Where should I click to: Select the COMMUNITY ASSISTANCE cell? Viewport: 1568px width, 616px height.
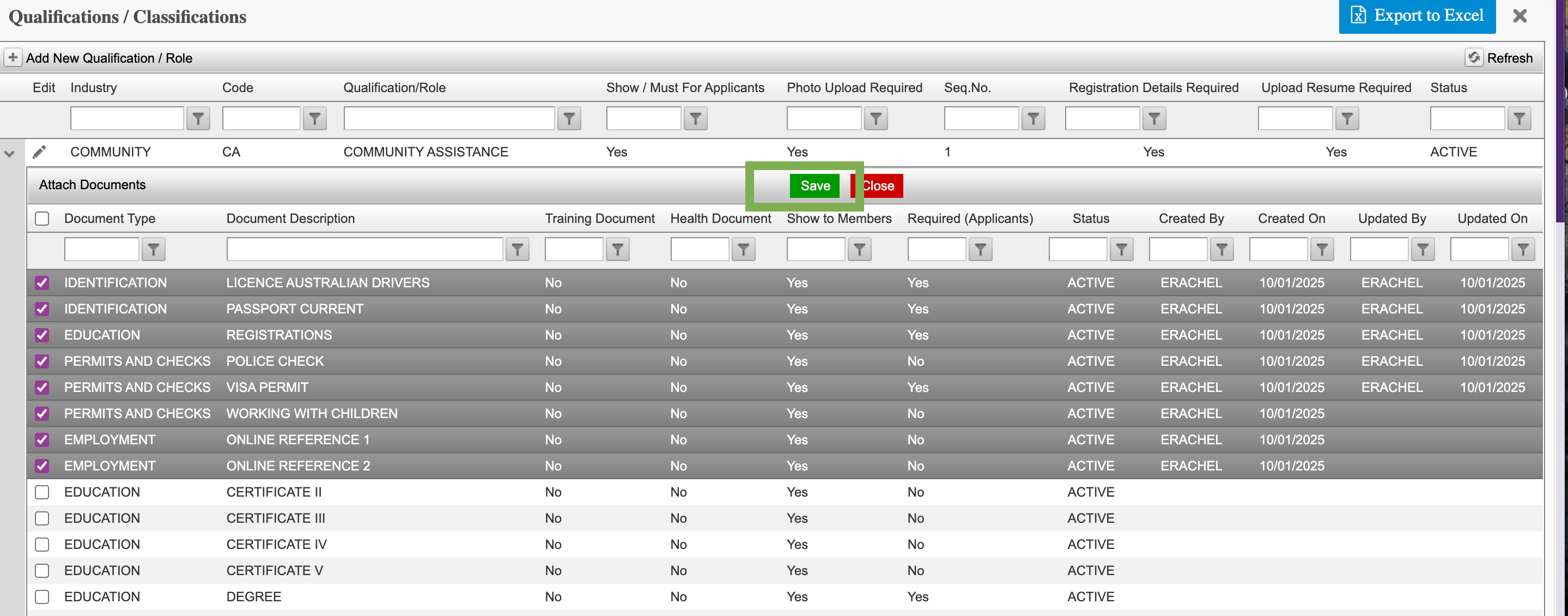click(426, 152)
